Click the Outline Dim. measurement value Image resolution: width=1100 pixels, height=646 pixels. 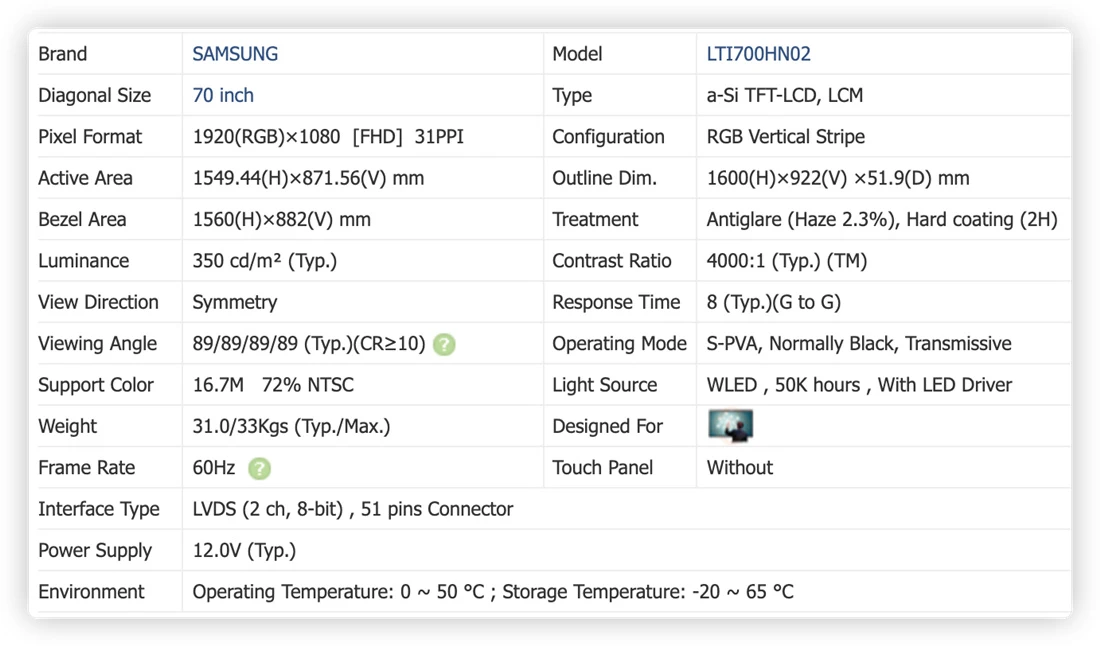pos(838,178)
